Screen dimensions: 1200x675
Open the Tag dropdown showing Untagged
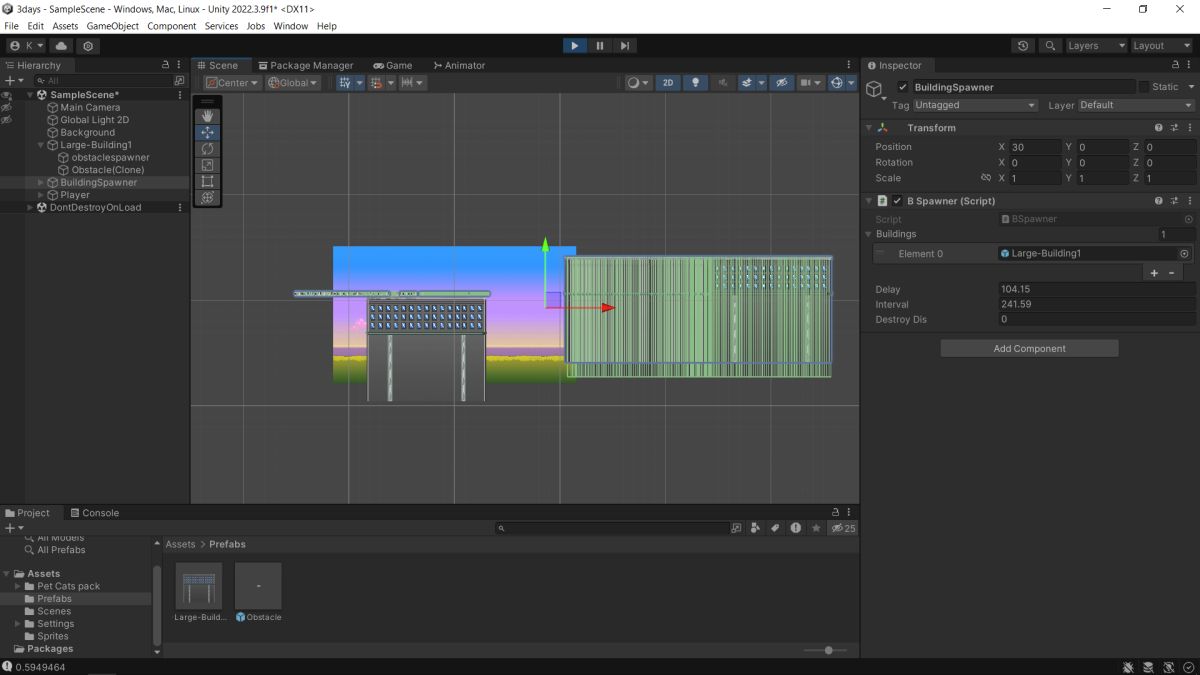pos(976,105)
